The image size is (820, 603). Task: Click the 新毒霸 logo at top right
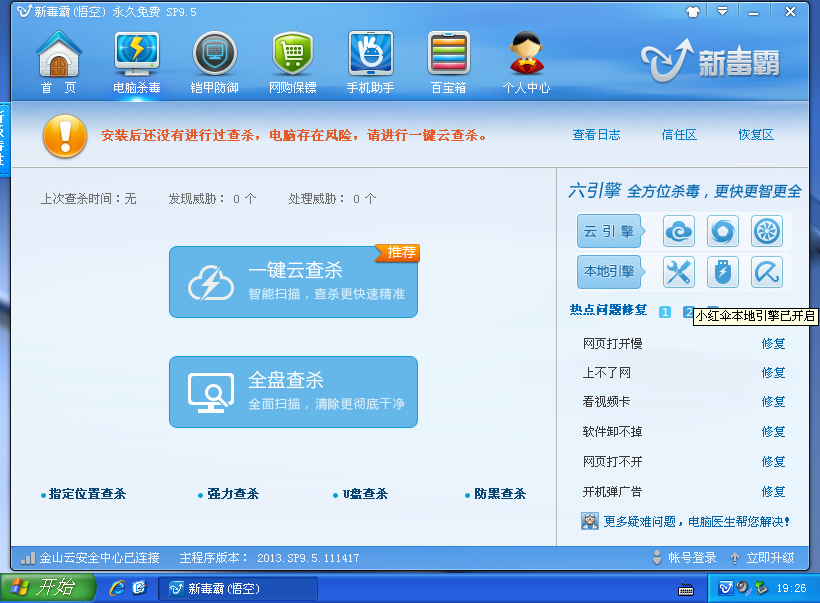pos(710,62)
